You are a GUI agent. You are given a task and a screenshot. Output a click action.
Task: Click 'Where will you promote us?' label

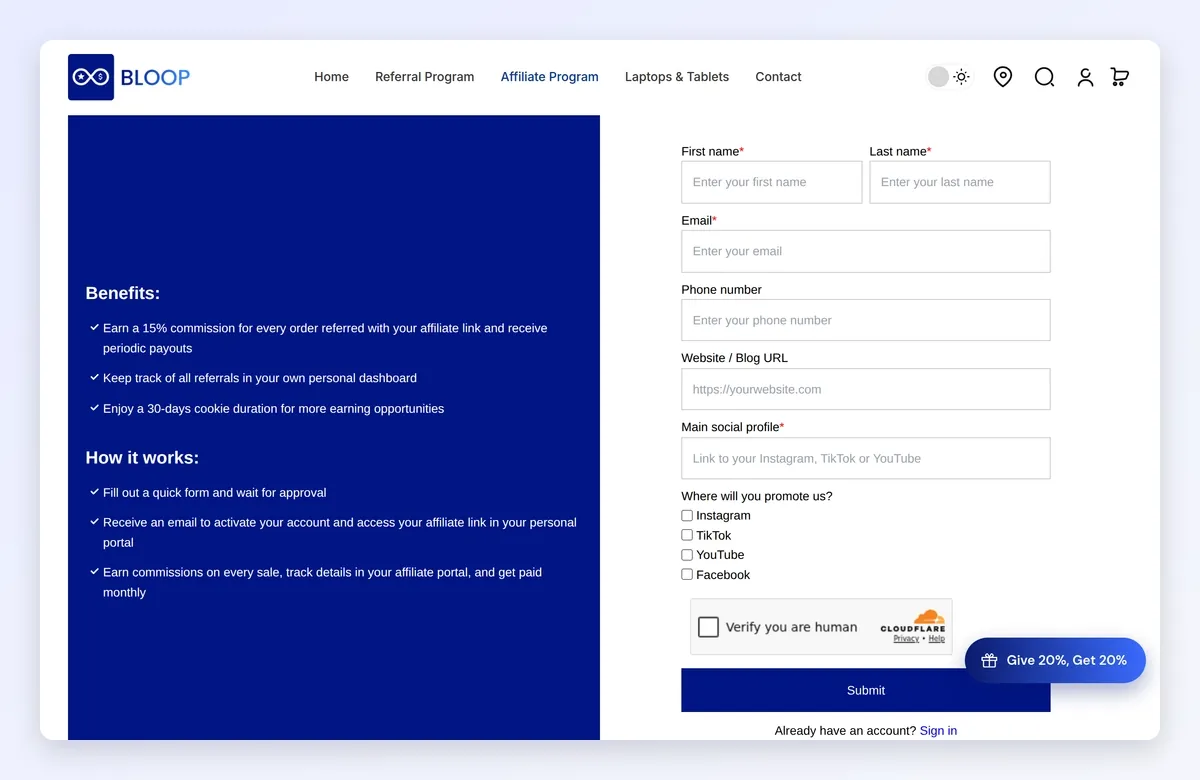757,496
